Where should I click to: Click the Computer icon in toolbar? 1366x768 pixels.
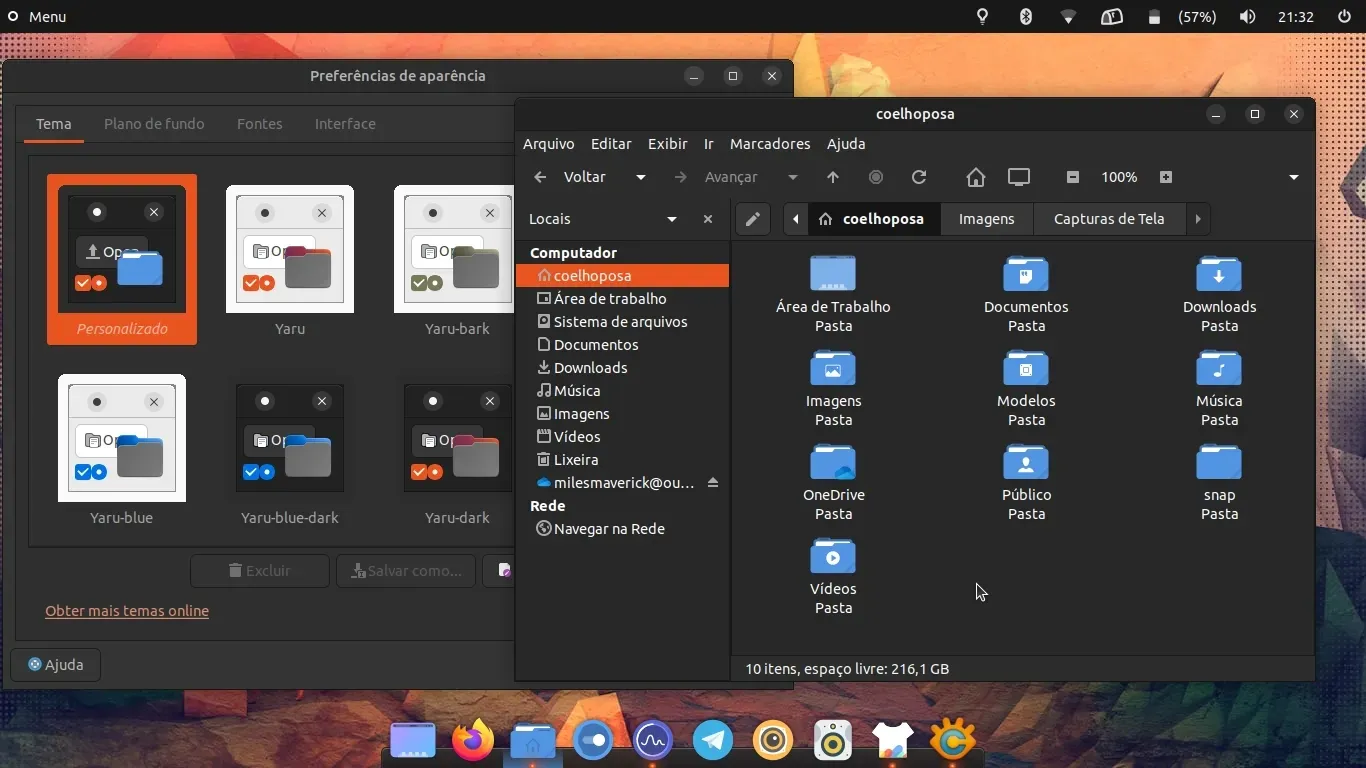coord(1018,177)
